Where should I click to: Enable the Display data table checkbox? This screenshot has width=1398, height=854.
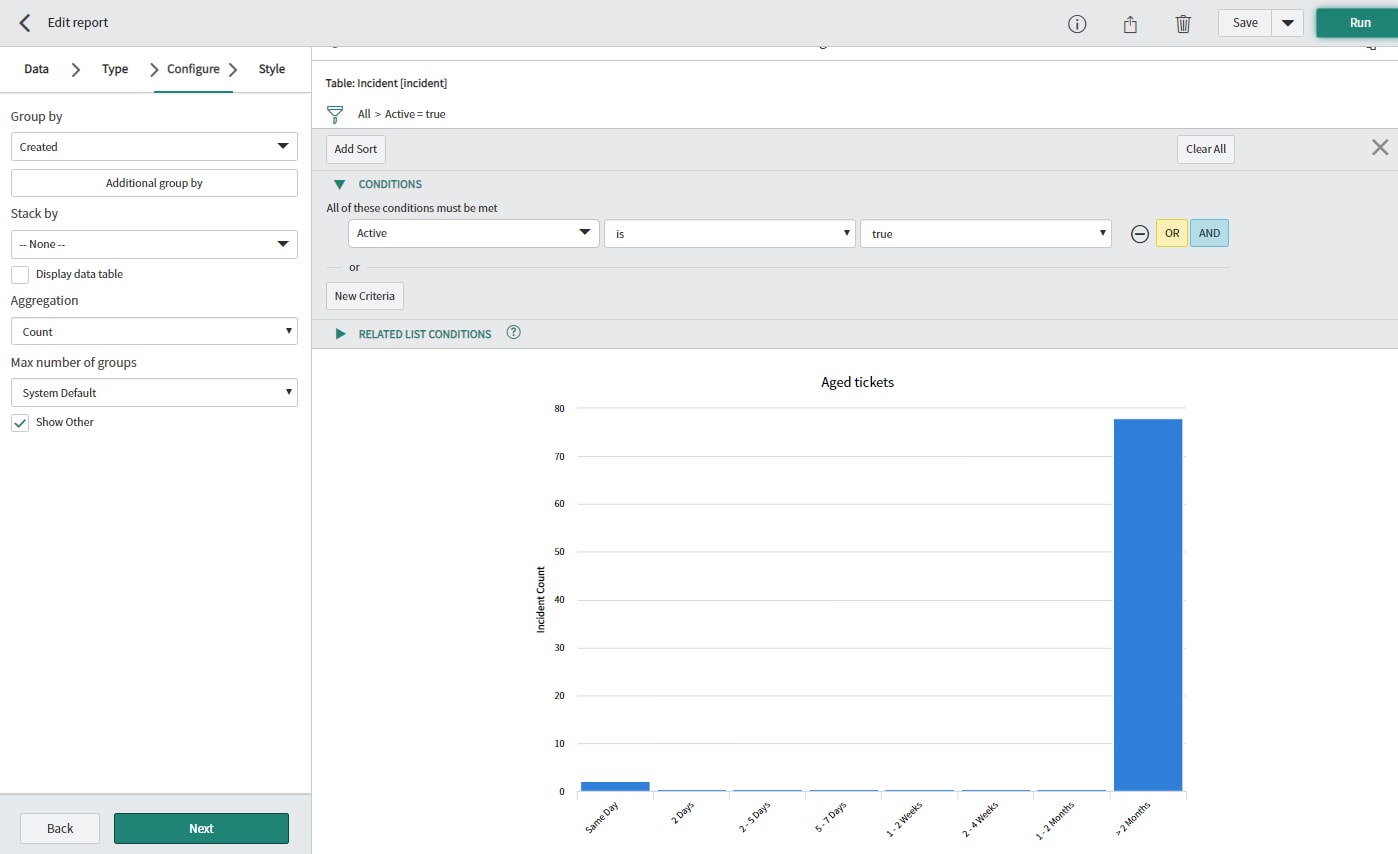point(18,274)
